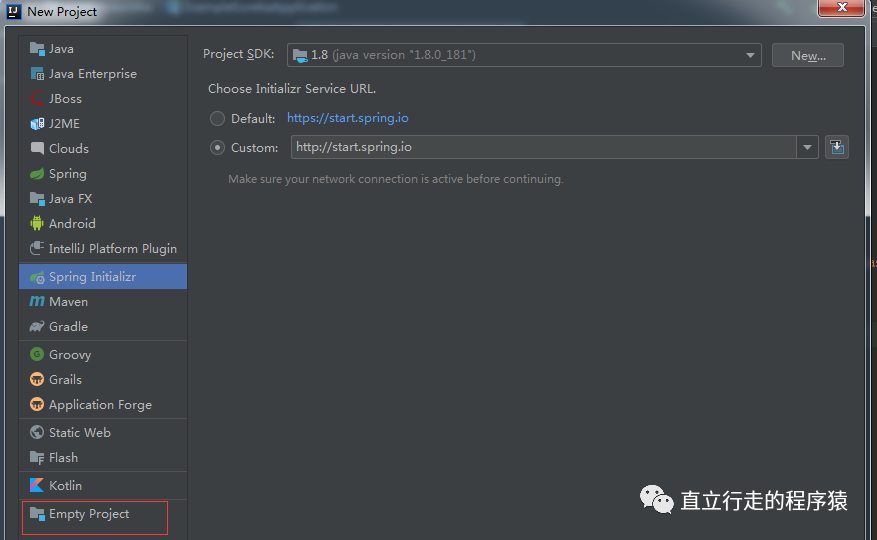Select Static Web project type label
The width and height of the screenshot is (877, 540).
point(79,433)
